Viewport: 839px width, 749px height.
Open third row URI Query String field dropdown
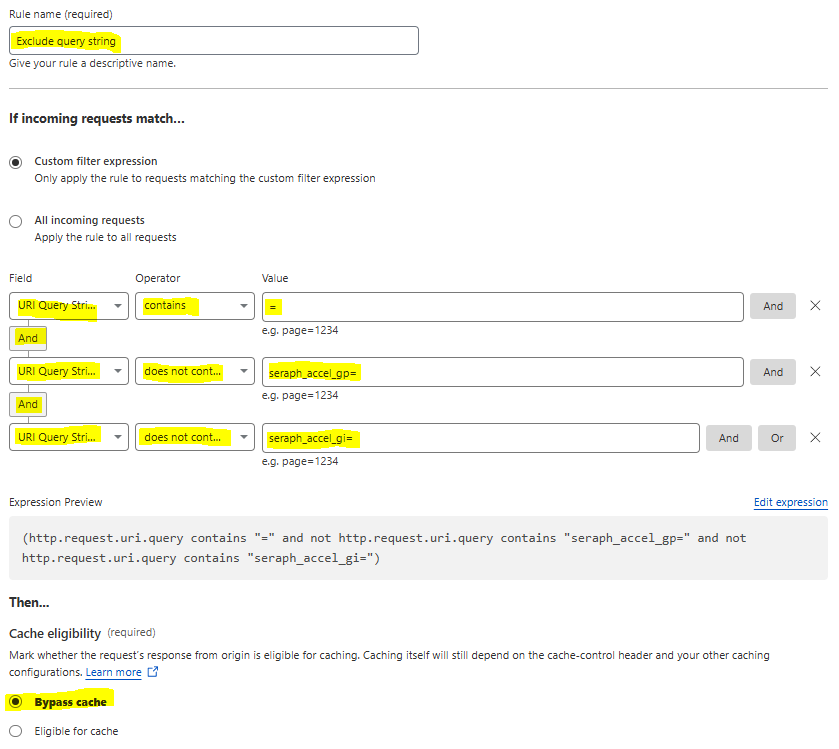point(68,438)
